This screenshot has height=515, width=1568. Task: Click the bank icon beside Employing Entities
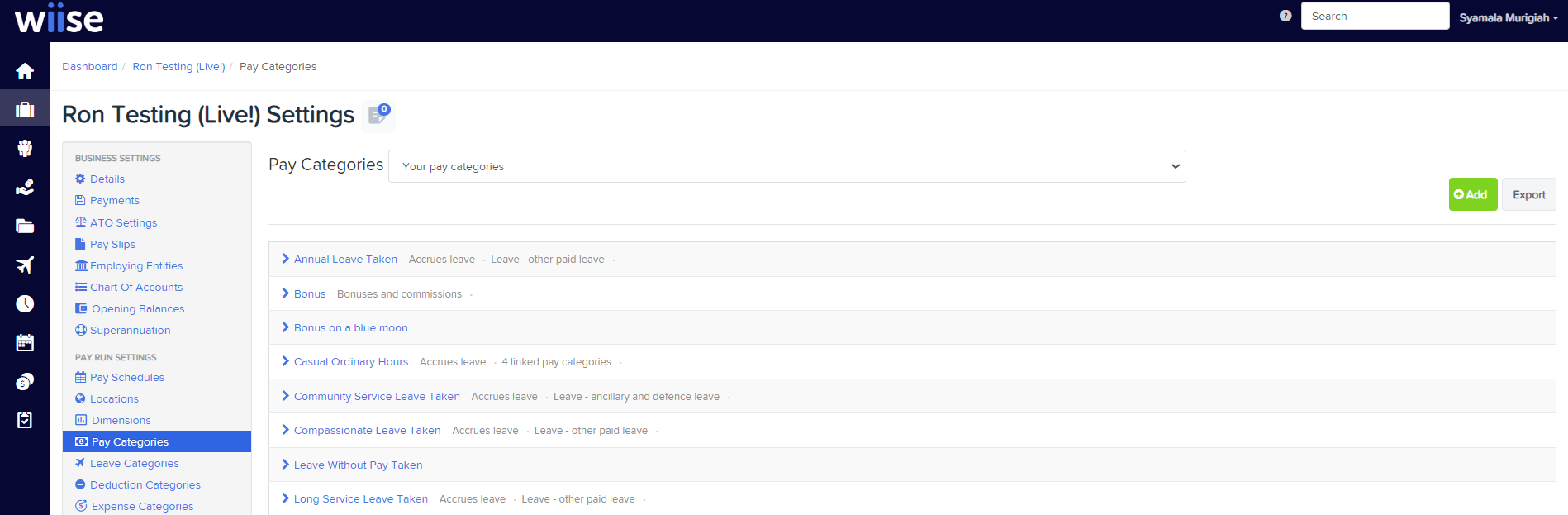coord(81,265)
